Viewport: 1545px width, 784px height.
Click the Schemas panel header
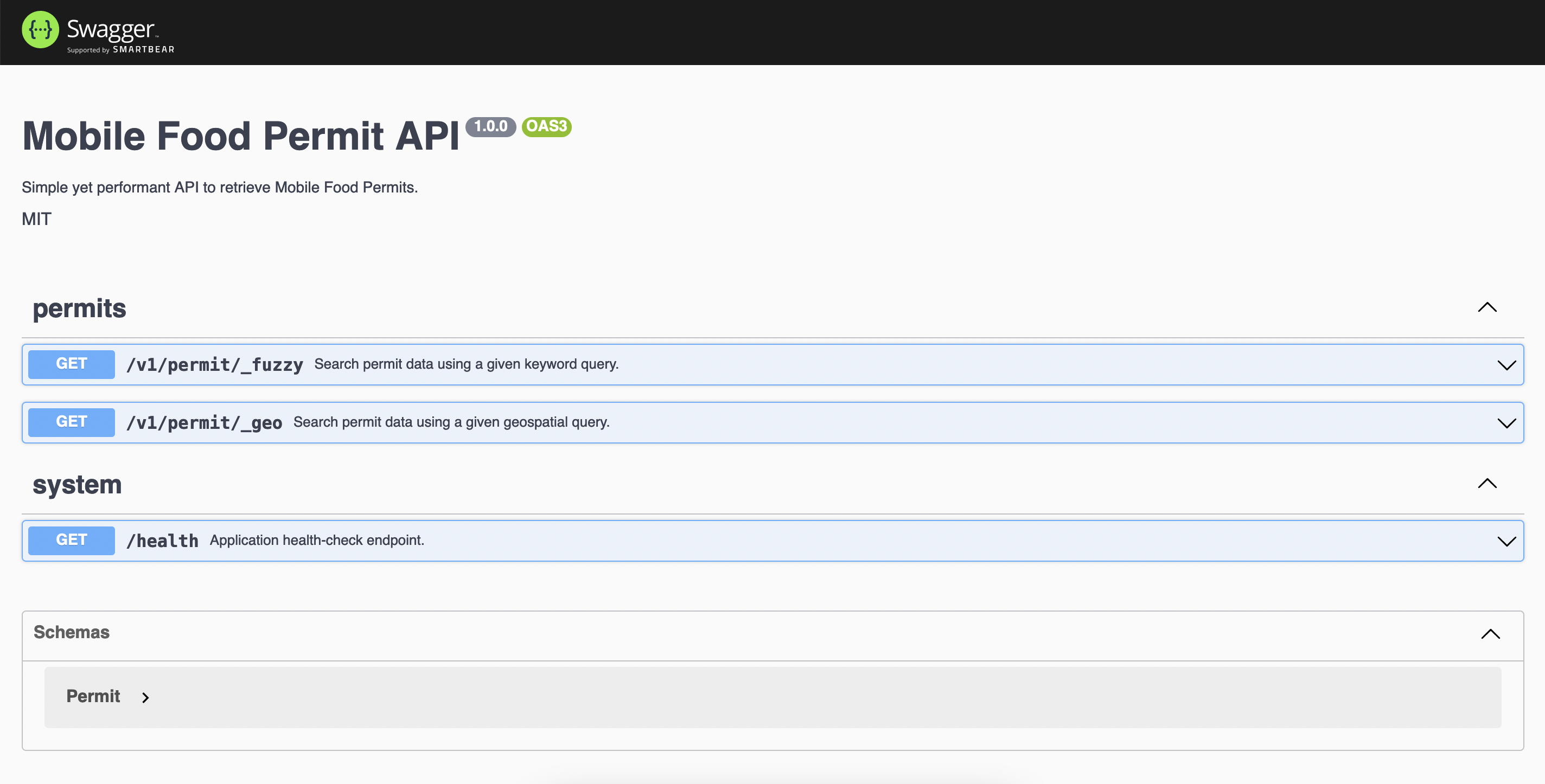tap(72, 632)
